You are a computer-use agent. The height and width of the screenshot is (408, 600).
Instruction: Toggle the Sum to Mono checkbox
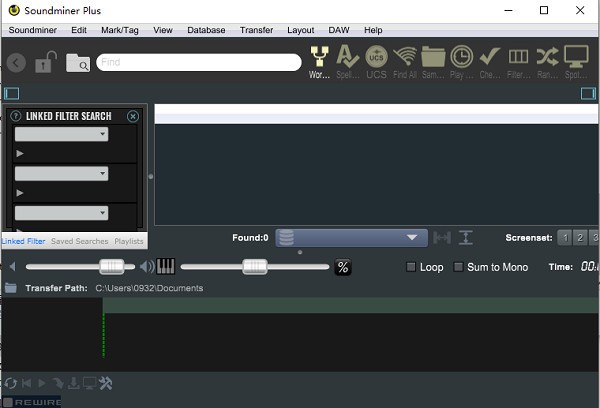459,267
